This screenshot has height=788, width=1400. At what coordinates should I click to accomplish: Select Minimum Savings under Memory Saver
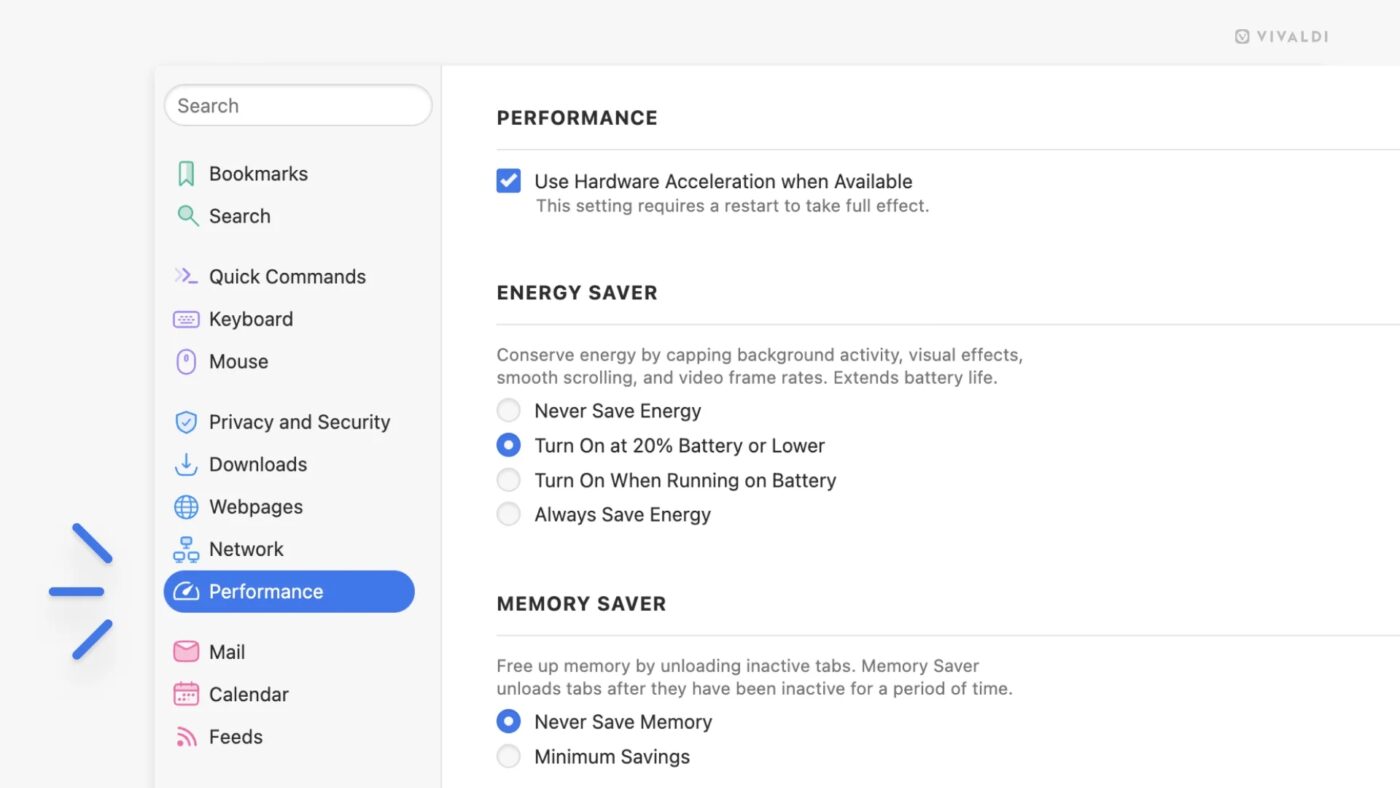pyautogui.click(x=508, y=756)
